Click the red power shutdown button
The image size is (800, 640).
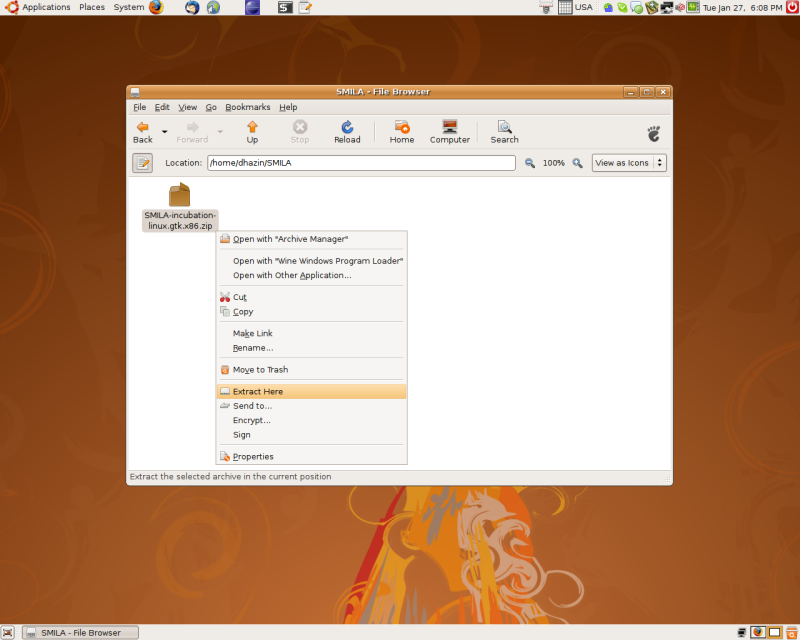792,7
